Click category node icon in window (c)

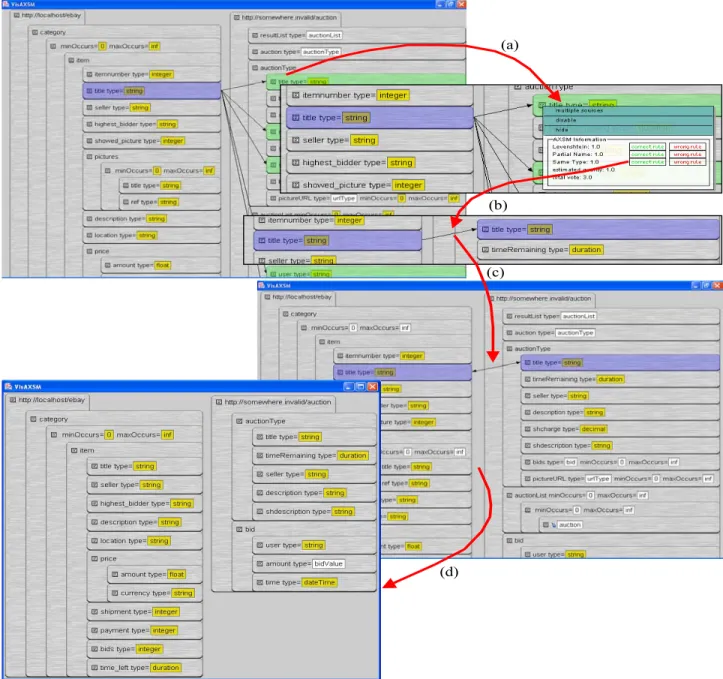(x=286, y=314)
